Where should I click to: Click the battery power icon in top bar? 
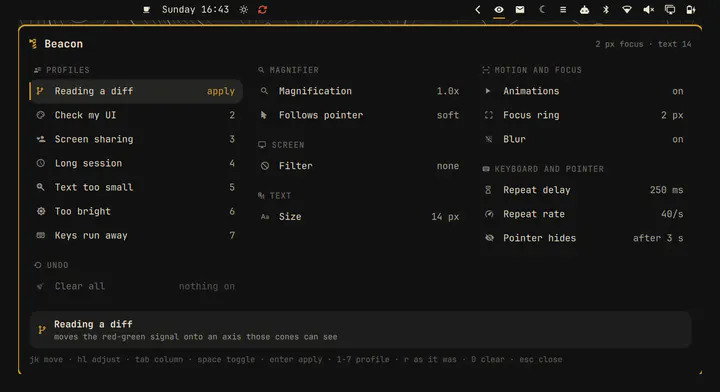coord(691,10)
